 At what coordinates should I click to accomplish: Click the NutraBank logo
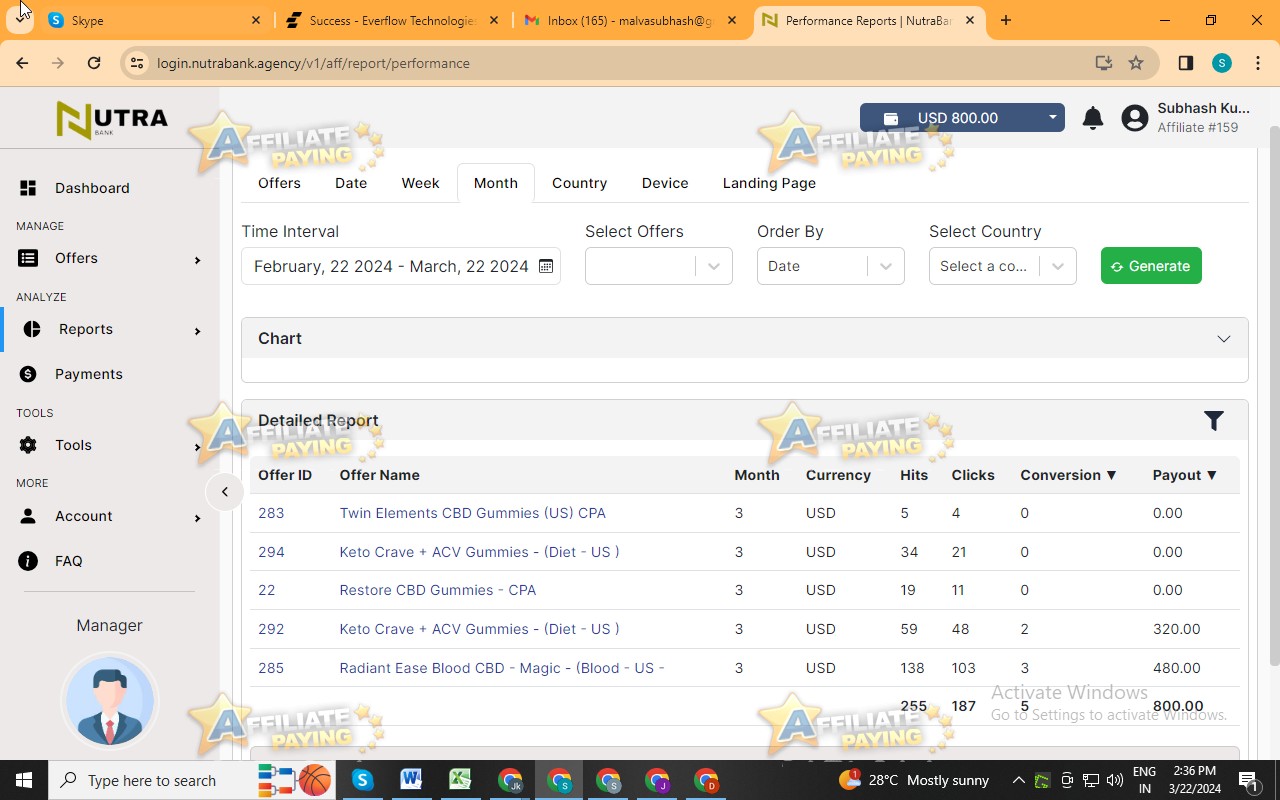click(x=112, y=120)
